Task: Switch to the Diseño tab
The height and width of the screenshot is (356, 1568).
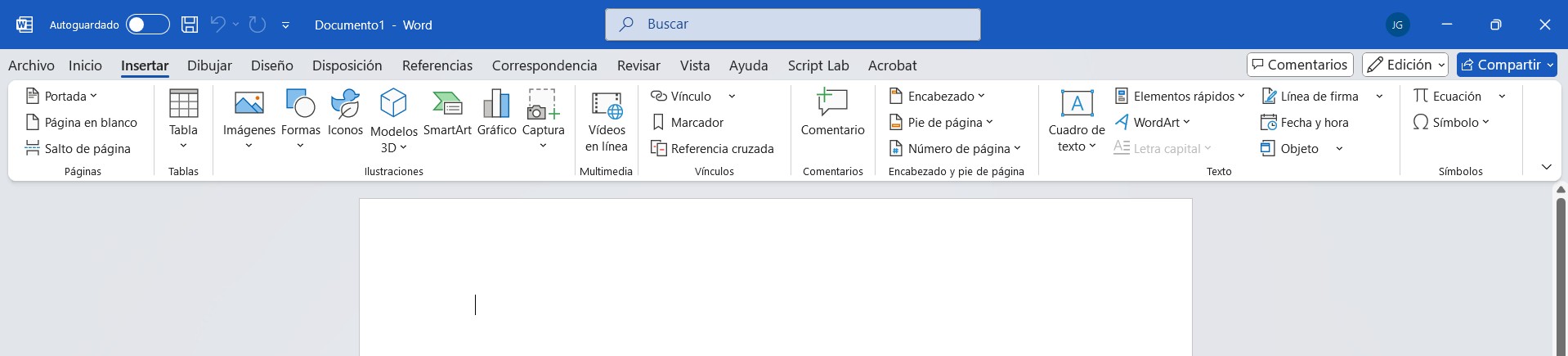Action: click(271, 65)
